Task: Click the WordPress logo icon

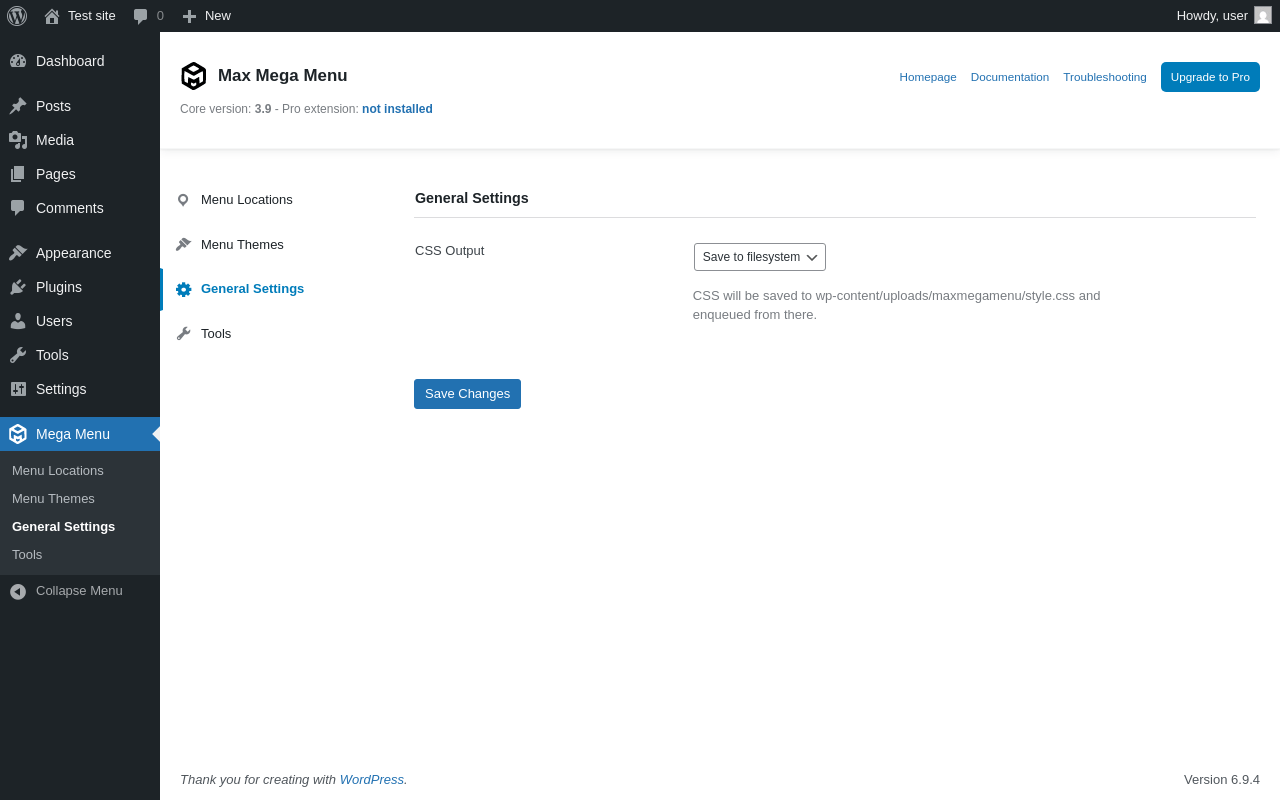Action: click(17, 16)
